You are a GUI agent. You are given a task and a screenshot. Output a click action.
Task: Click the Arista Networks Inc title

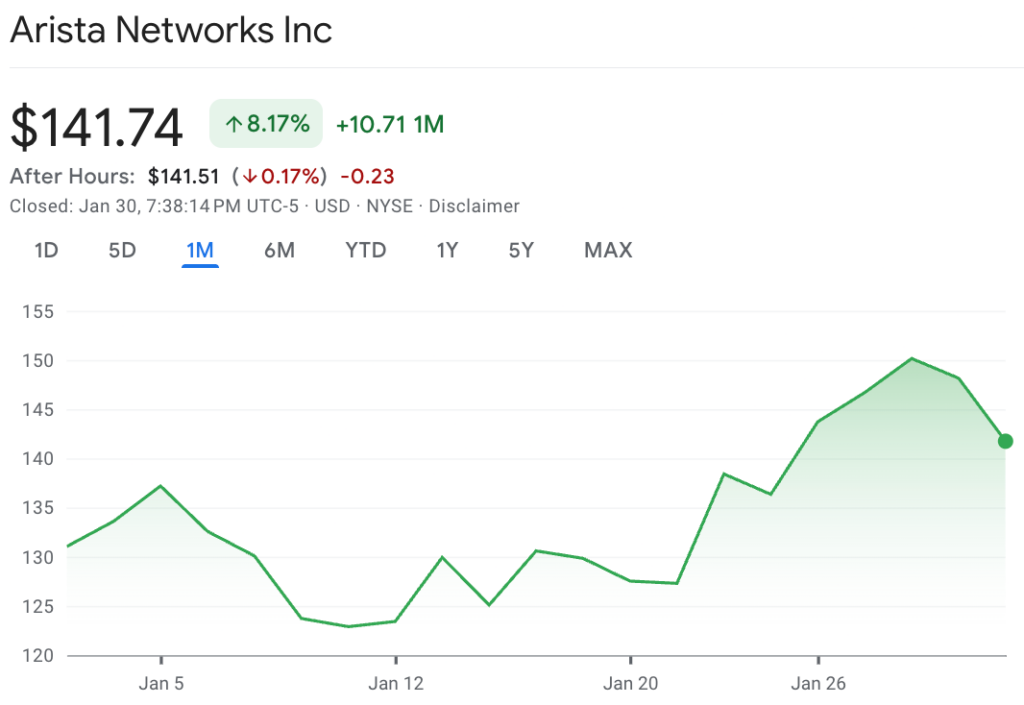click(x=171, y=30)
